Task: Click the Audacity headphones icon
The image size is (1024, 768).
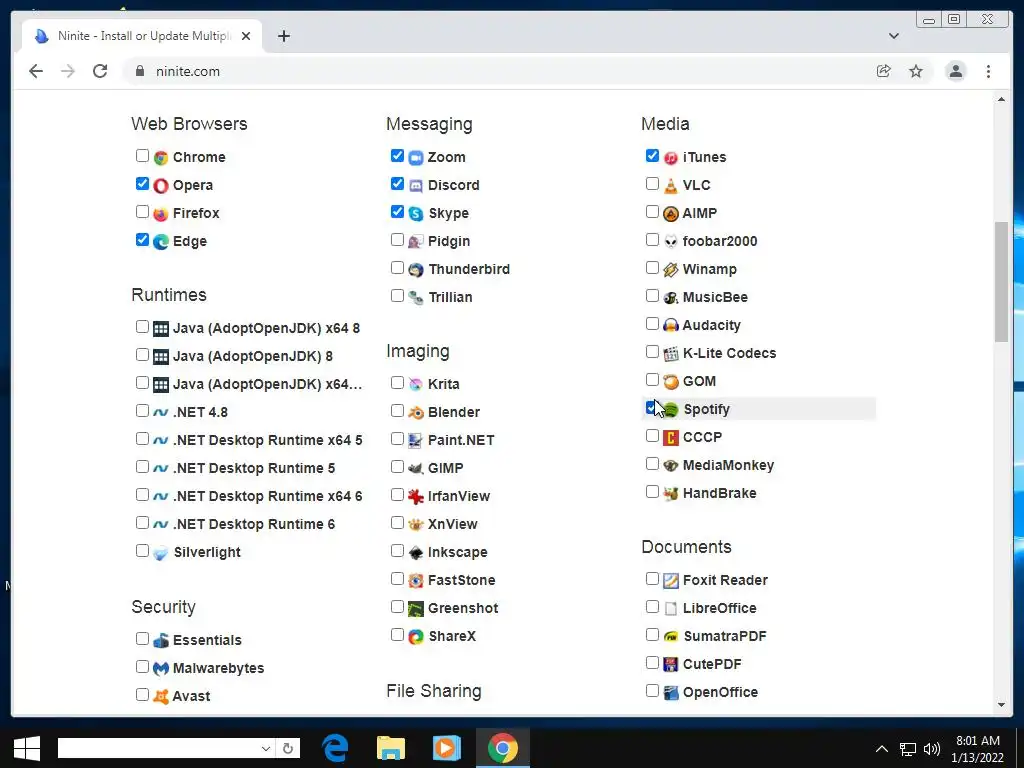Action: pyautogui.click(x=671, y=325)
